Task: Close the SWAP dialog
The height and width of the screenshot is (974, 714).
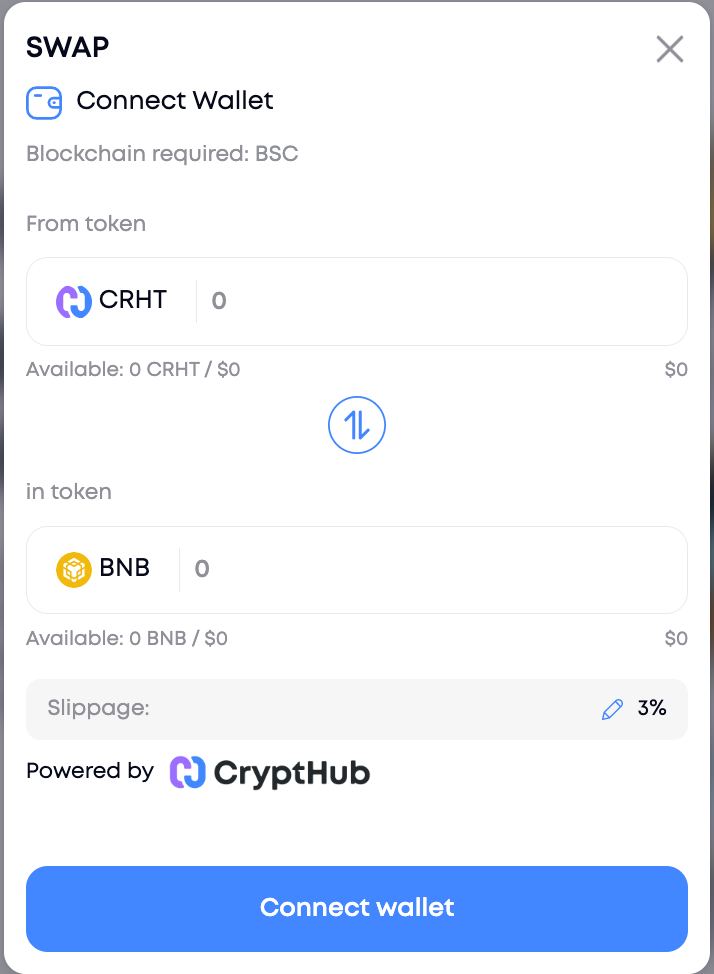Action: 669,48
